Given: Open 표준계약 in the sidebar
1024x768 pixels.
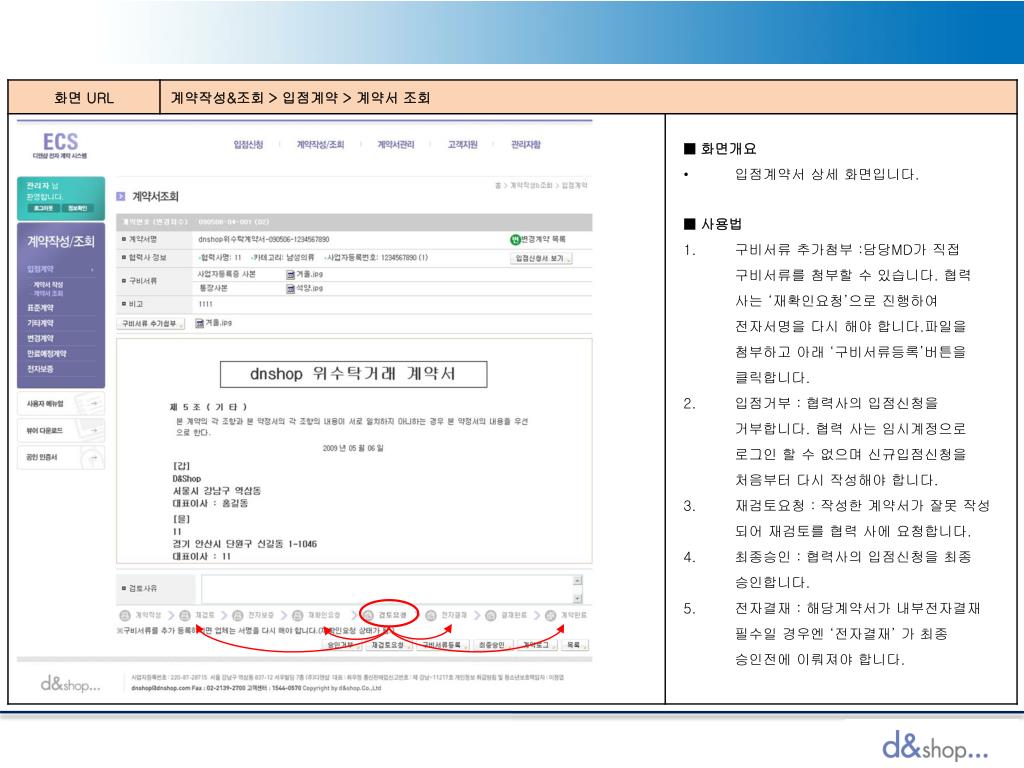Looking at the screenshot, I should [40, 308].
